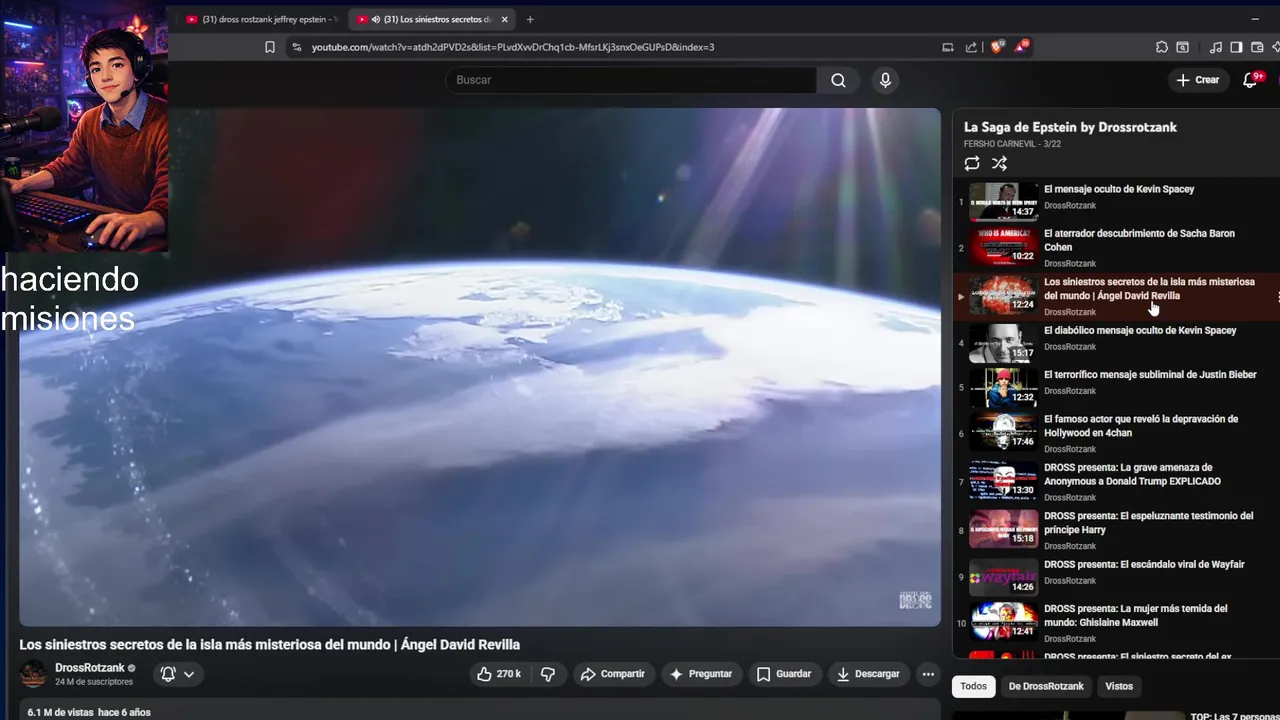Viewport: 1280px width, 720px height.
Task: Click the FERSHO CARNEVIL playlist author
Action: click(x=1000, y=144)
